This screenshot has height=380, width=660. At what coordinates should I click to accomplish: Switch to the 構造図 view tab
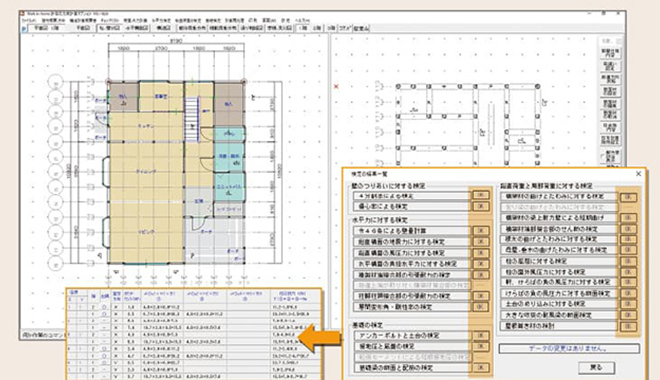[x=163, y=28]
